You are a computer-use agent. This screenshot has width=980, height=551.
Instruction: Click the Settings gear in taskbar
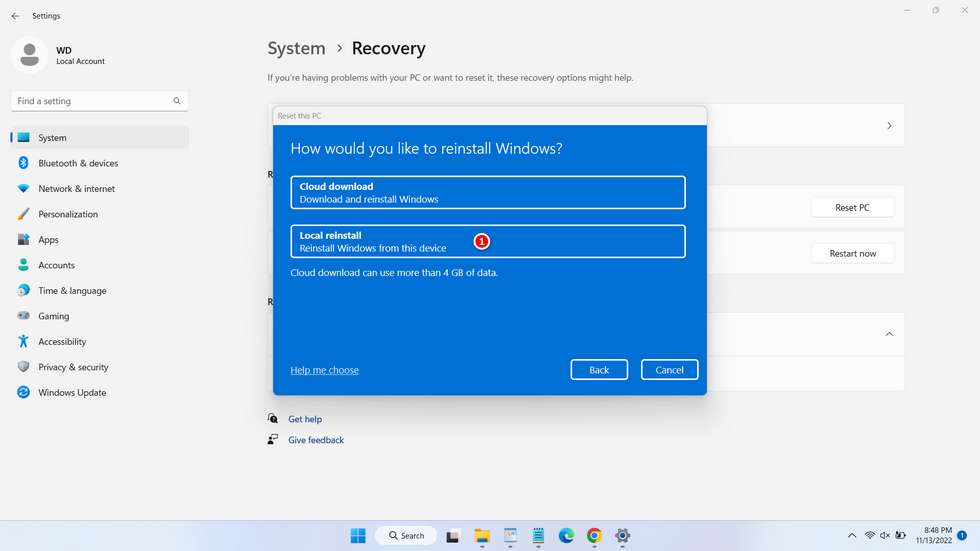pos(622,535)
